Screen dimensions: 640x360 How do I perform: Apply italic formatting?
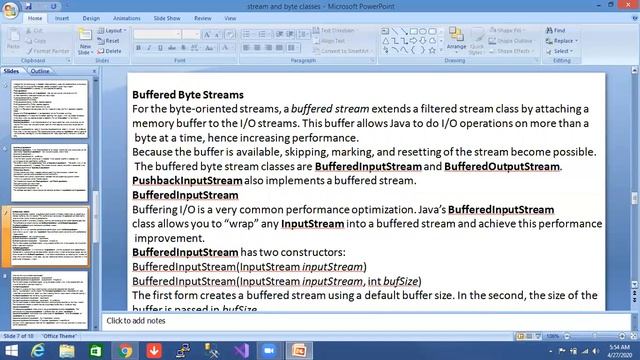(x=149, y=48)
